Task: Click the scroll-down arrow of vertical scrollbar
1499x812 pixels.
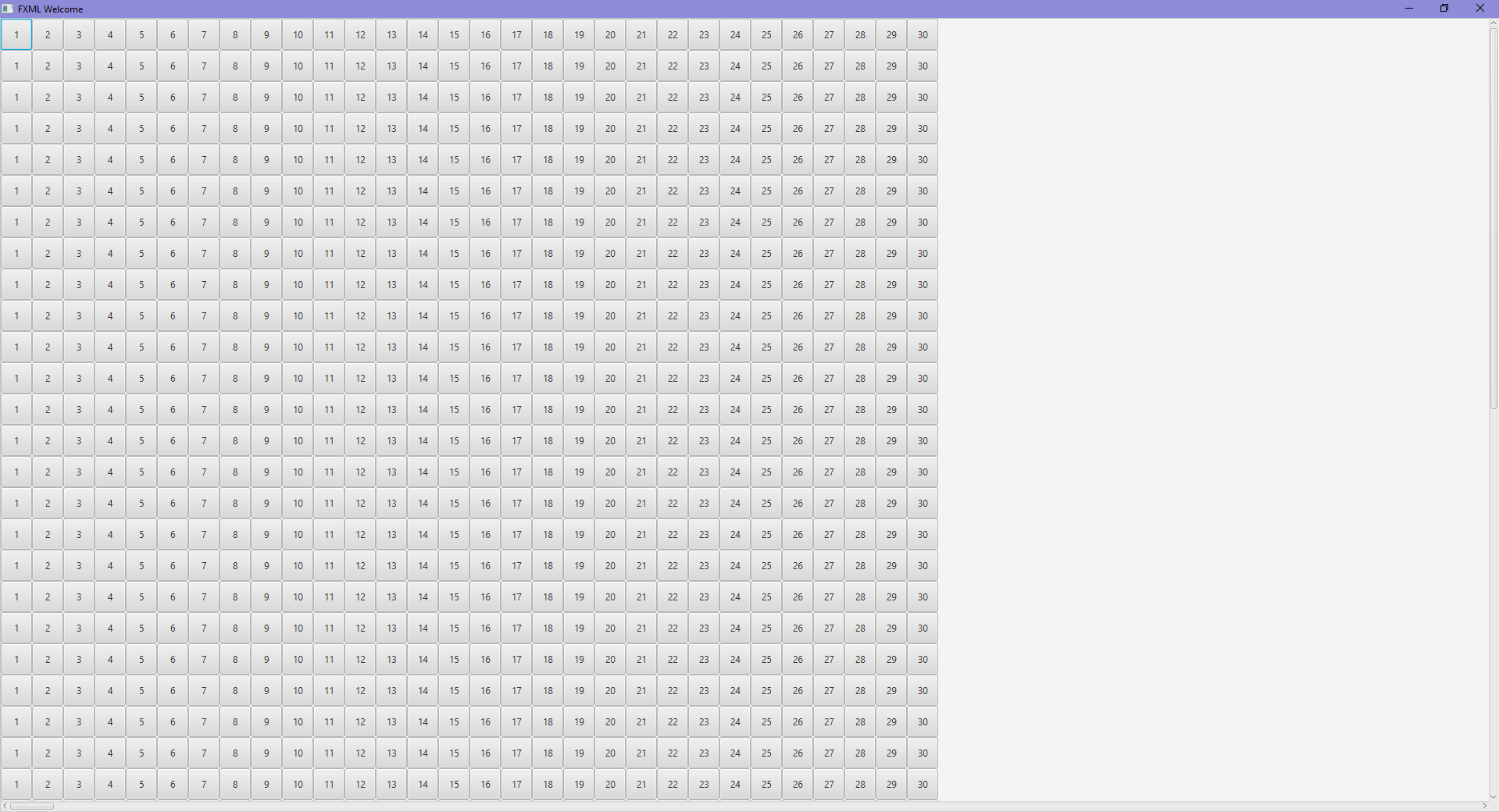Action: point(1494,796)
